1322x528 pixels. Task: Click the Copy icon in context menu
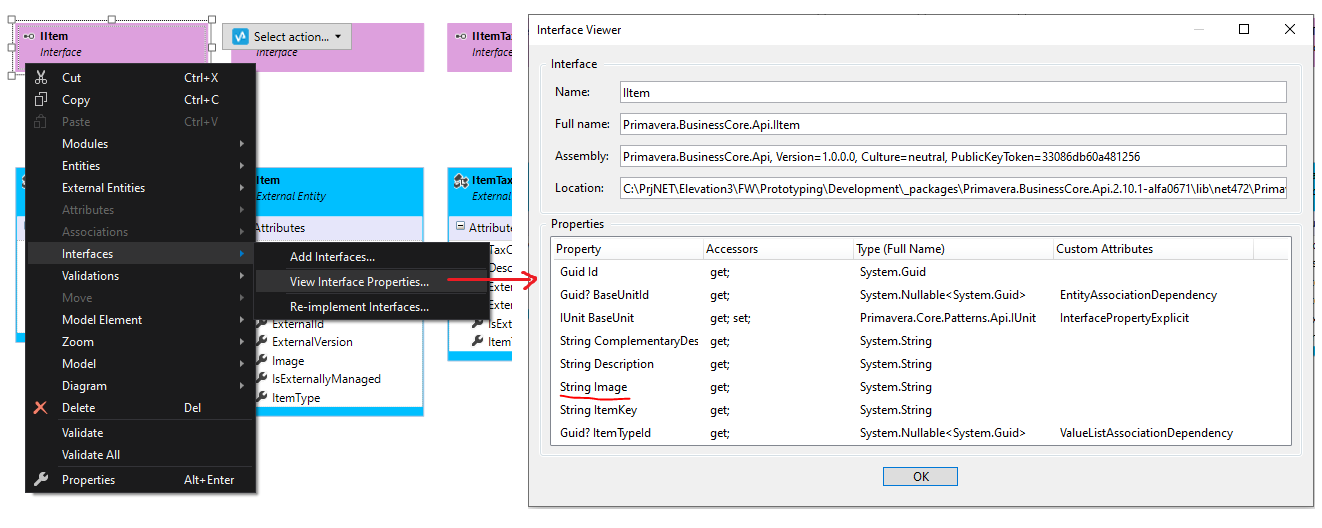coord(41,100)
